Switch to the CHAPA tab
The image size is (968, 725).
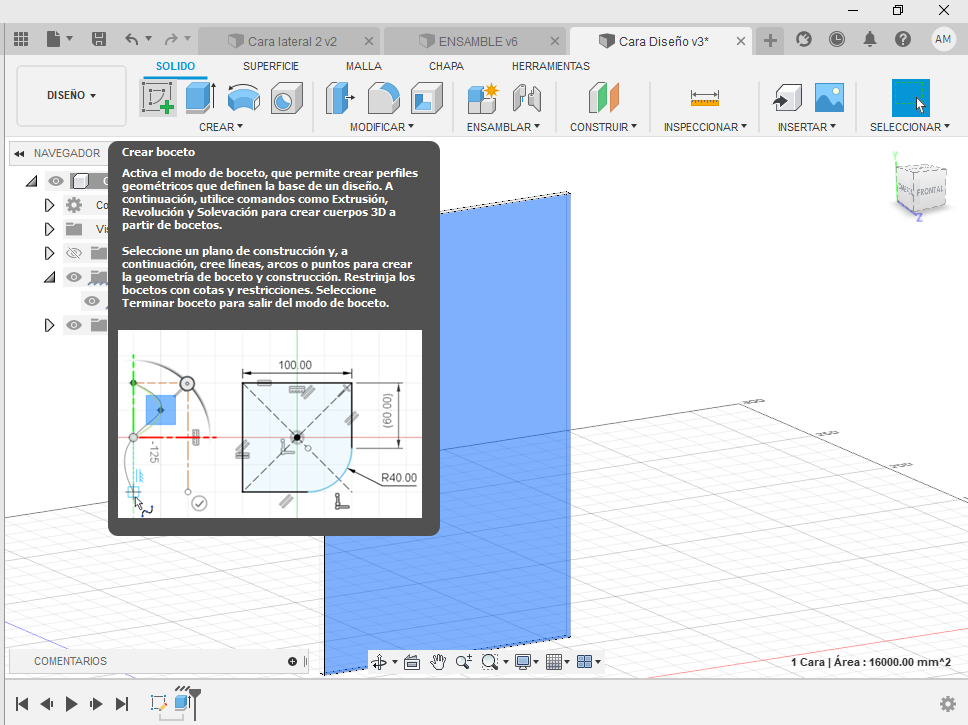tap(446, 66)
